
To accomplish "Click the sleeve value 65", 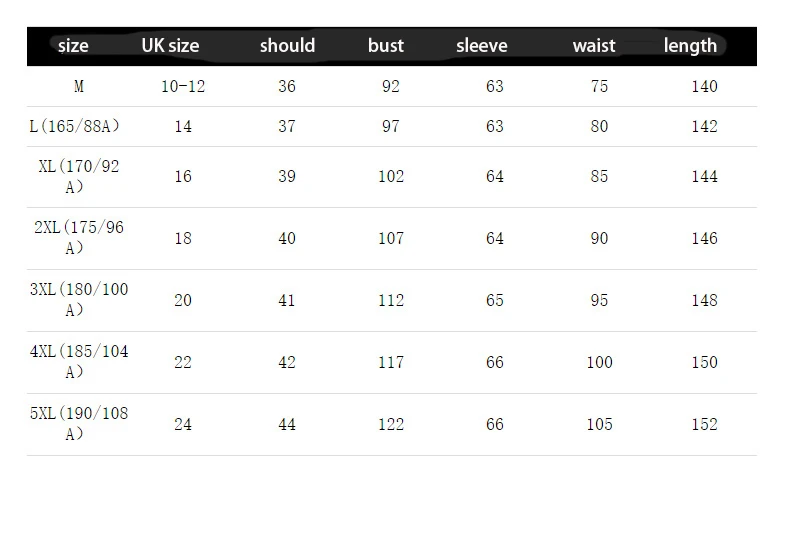I will 495,300.
